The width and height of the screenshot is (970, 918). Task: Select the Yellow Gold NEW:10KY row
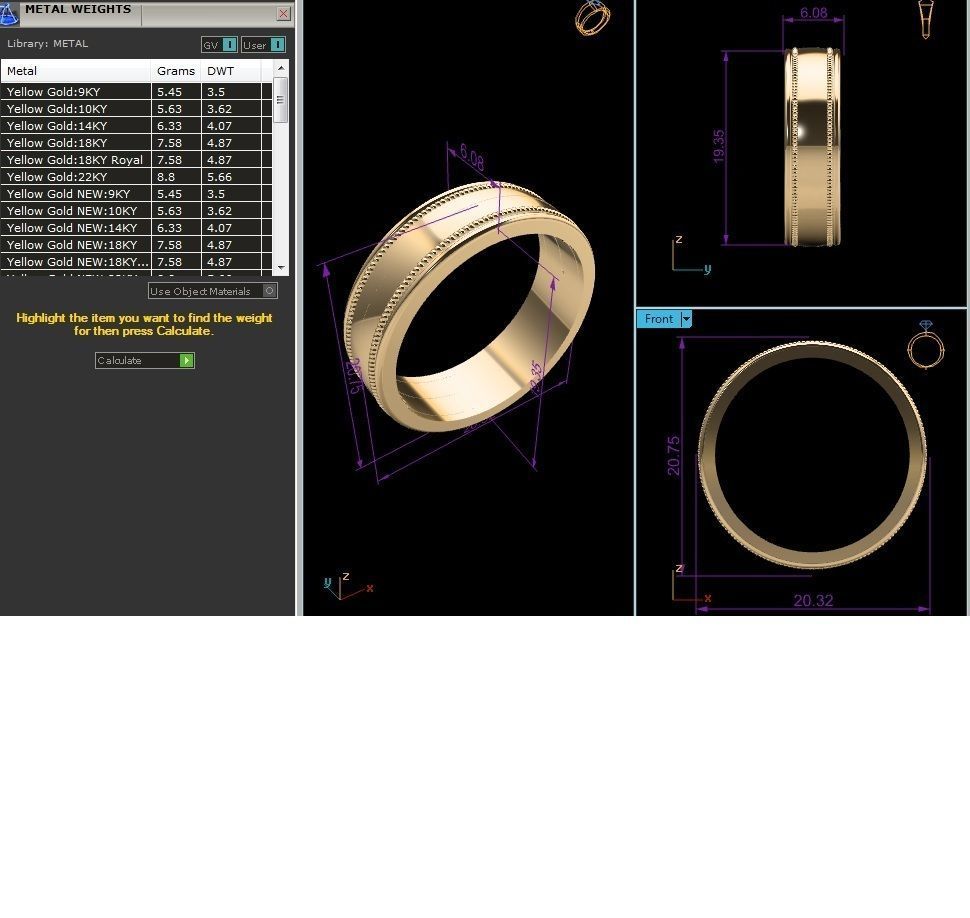point(136,211)
